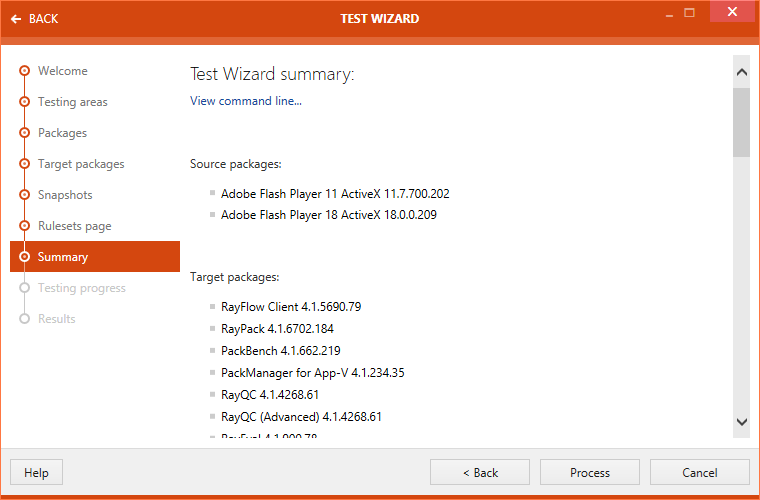Click the disabled Testing progress step

coord(82,288)
